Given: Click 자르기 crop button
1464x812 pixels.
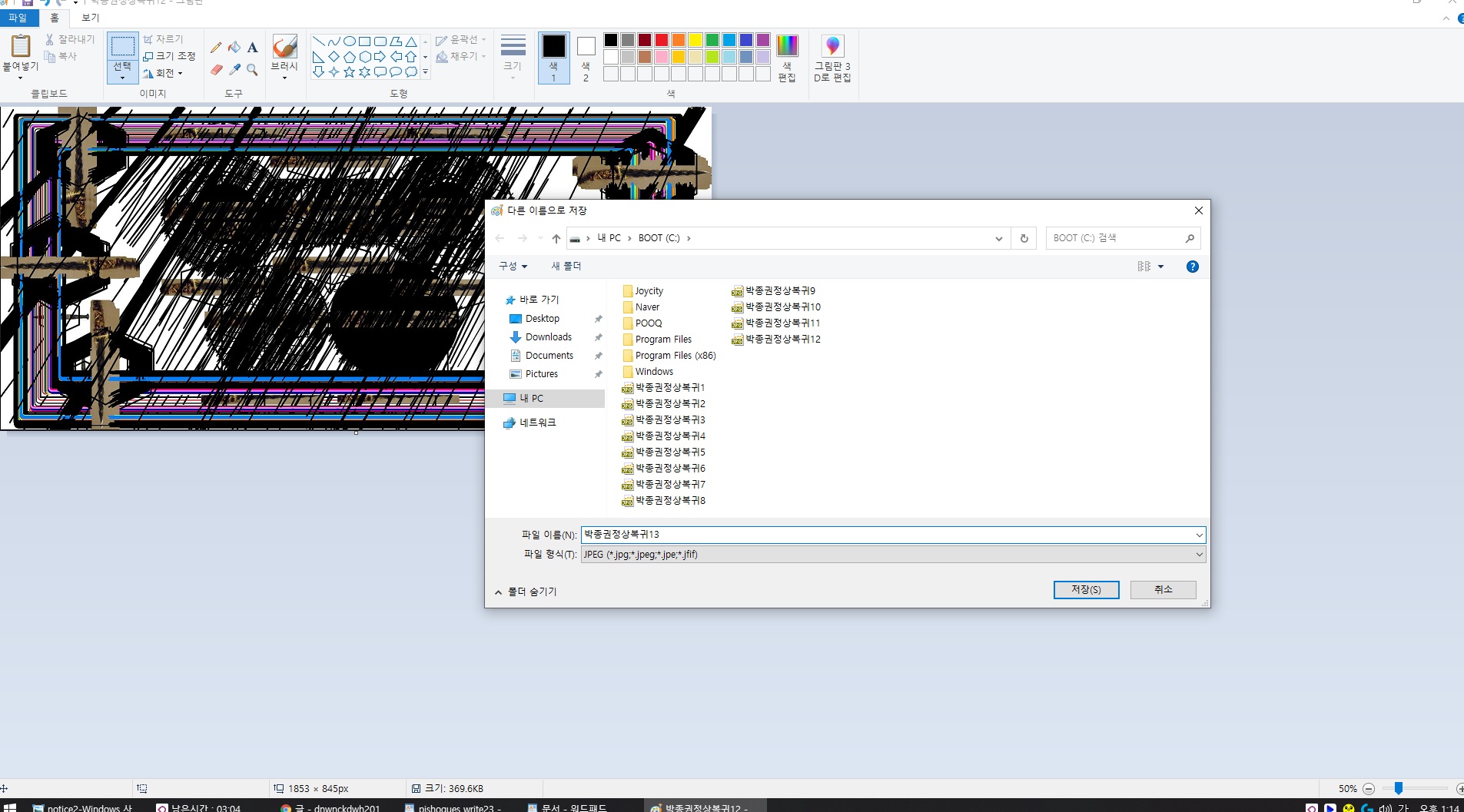Looking at the screenshot, I should point(163,39).
